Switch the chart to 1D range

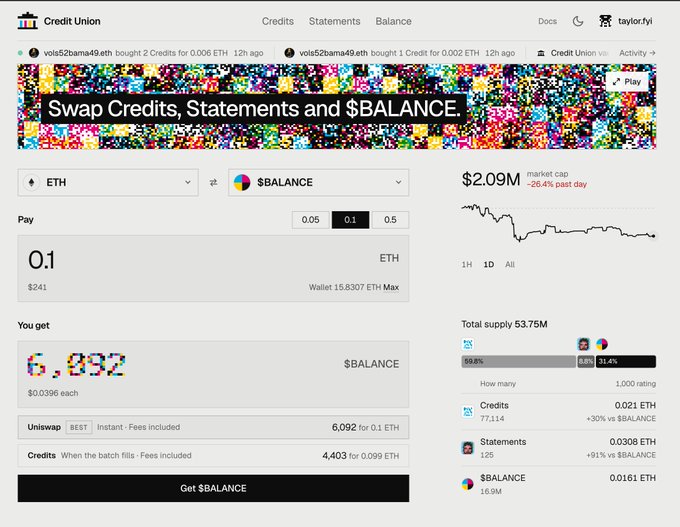489,265
